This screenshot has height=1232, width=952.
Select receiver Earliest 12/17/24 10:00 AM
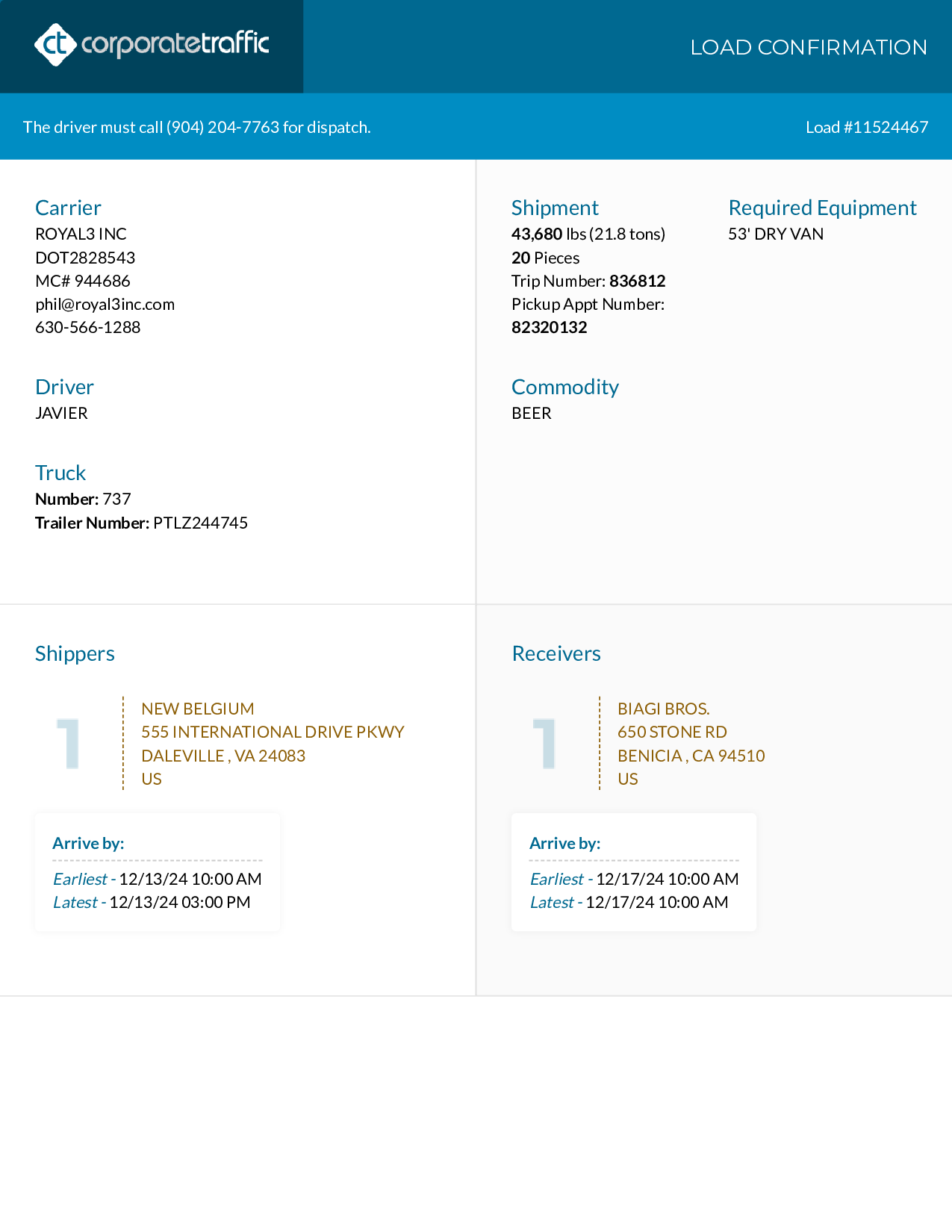(635, 879)
